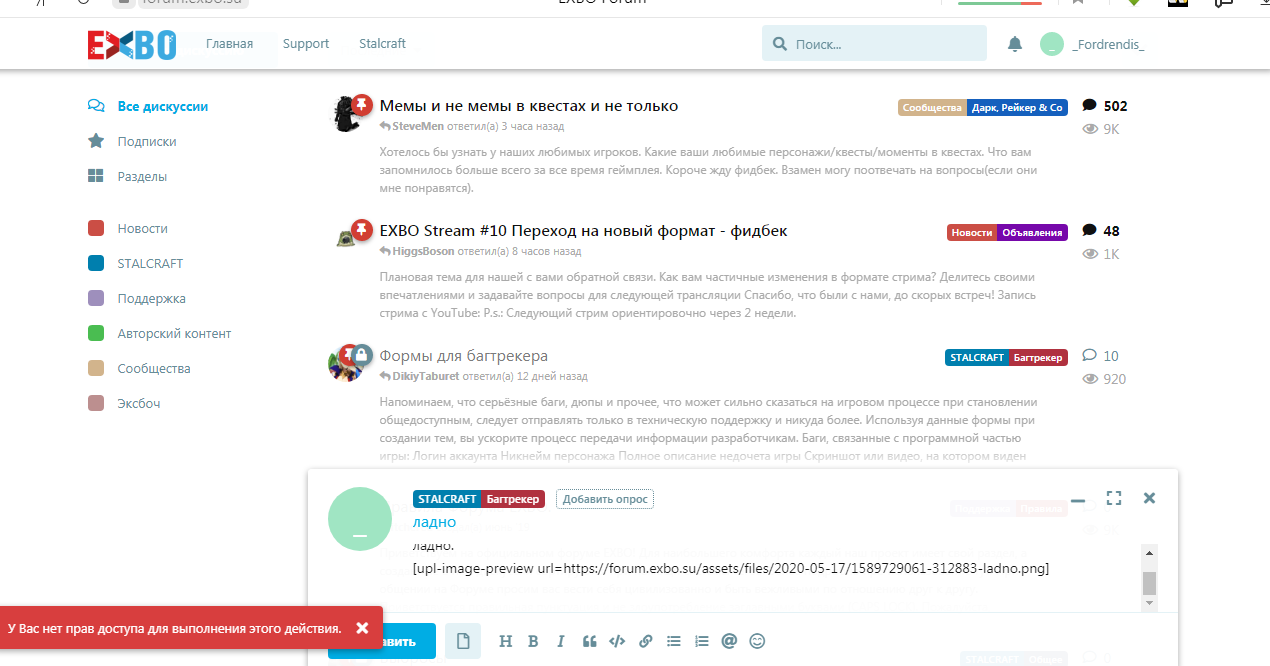
Task: Click the Багтрекер tag in discussion list
Action: [1038, 357]
